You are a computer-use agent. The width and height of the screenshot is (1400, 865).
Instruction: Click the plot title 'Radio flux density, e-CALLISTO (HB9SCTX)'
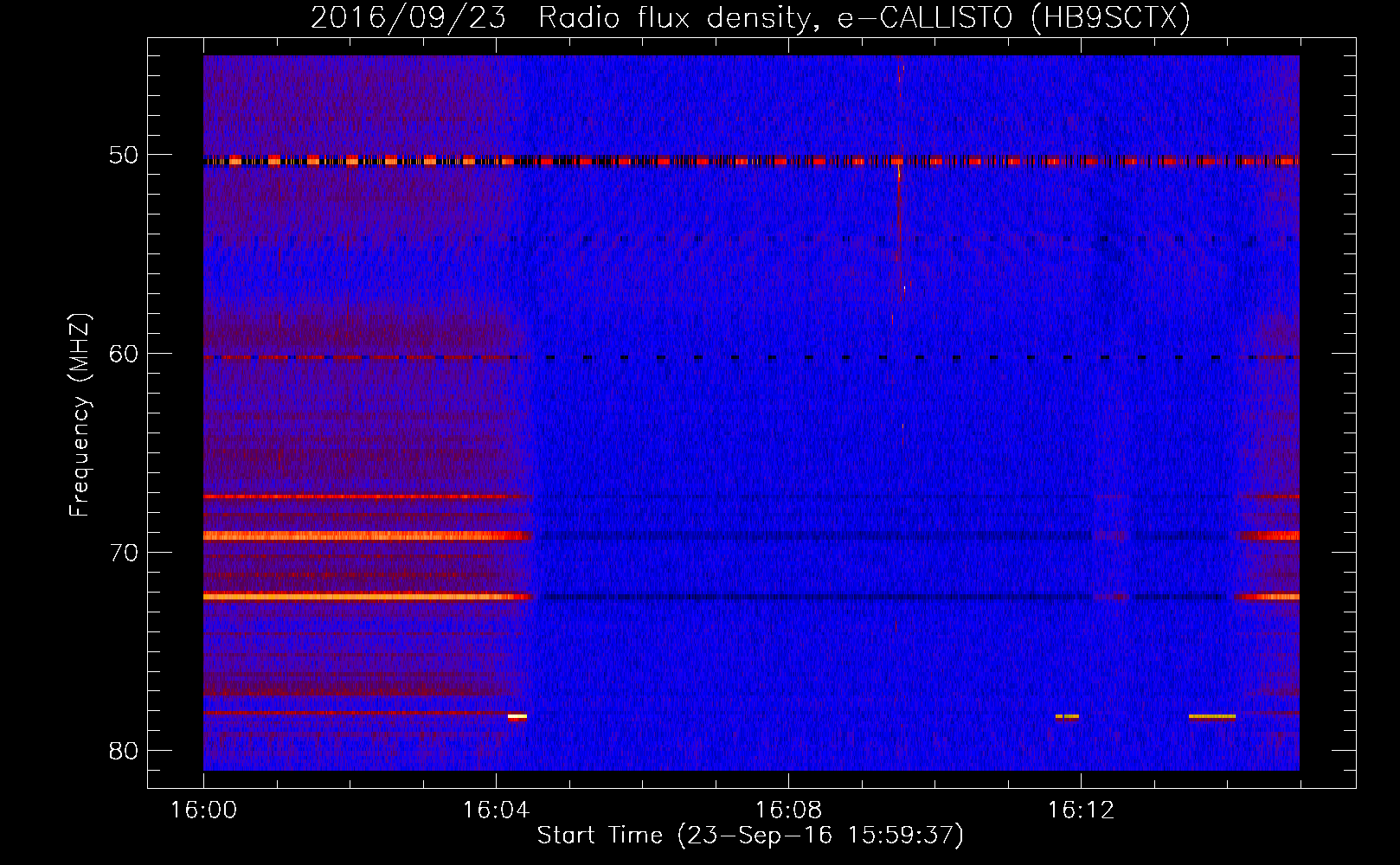[x=864, y=17]
